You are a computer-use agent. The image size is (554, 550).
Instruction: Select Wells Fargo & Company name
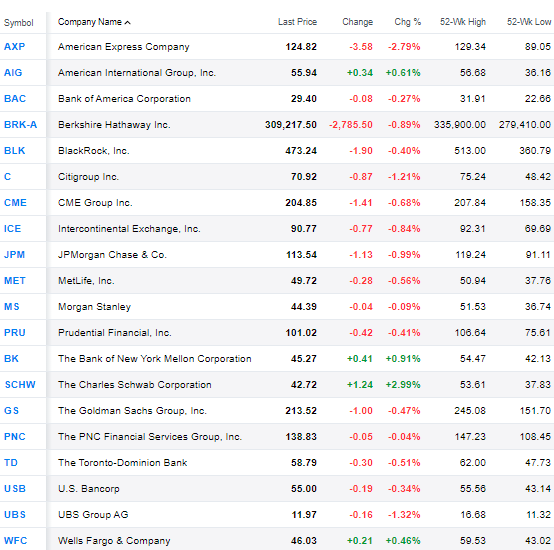click(114, 541)
